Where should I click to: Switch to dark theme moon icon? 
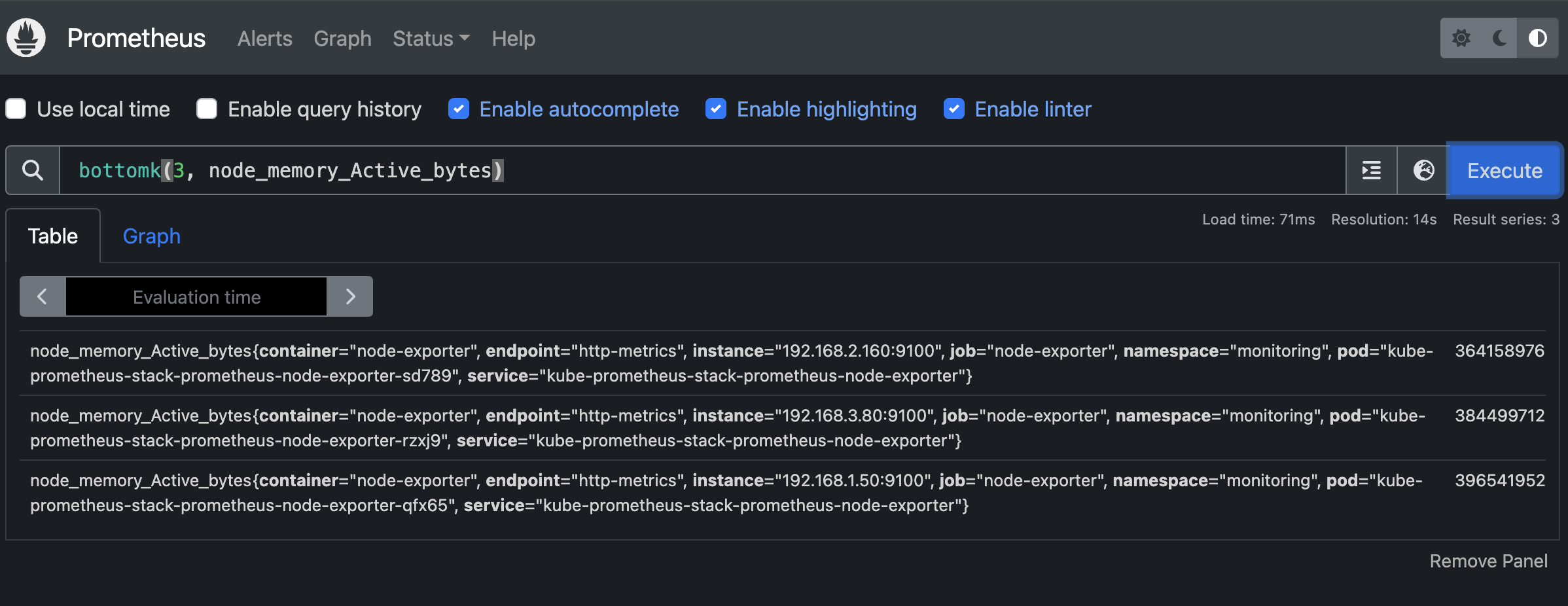(1499, 38)
